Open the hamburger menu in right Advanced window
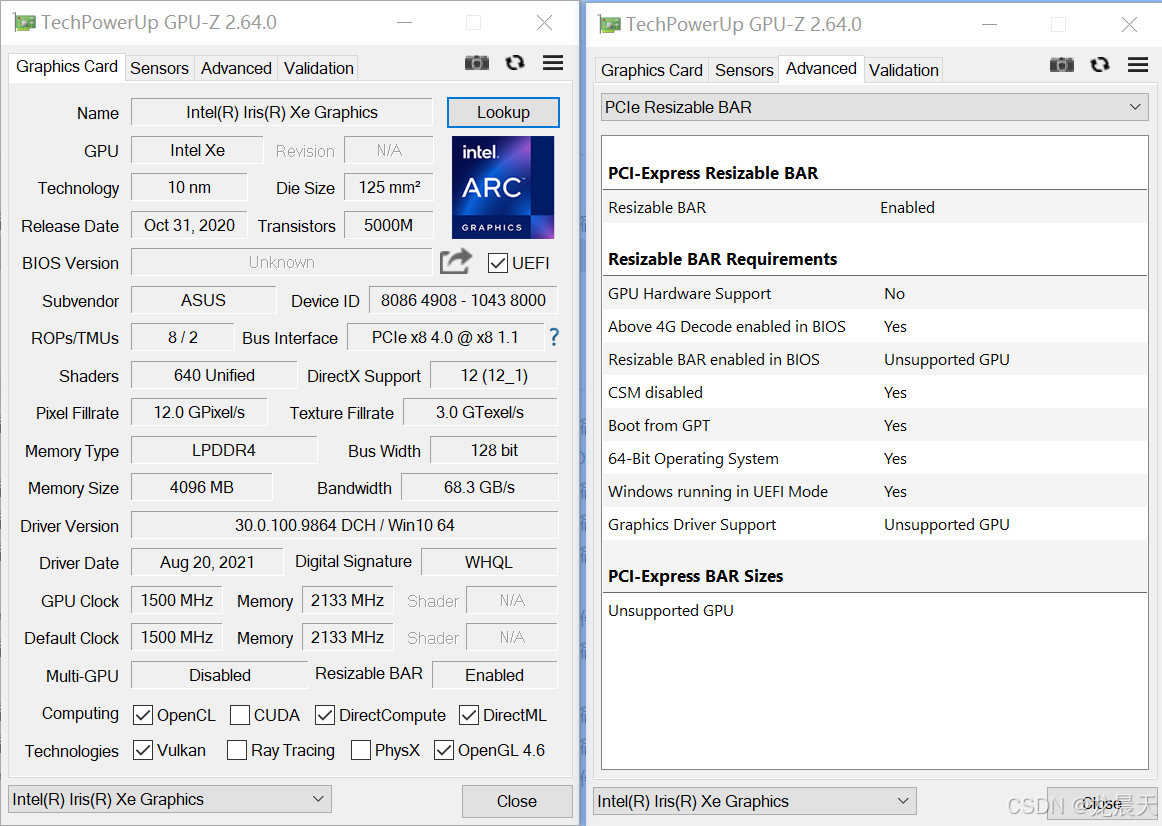Screen dimensions: 1162x826 tap(1138, 65)
